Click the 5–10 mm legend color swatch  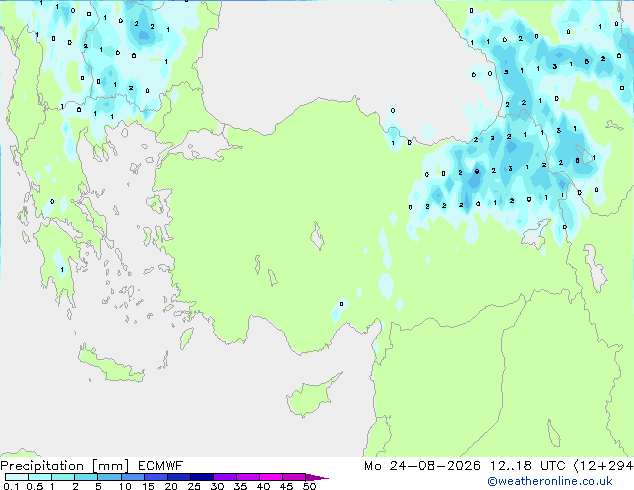coord(110,477)
